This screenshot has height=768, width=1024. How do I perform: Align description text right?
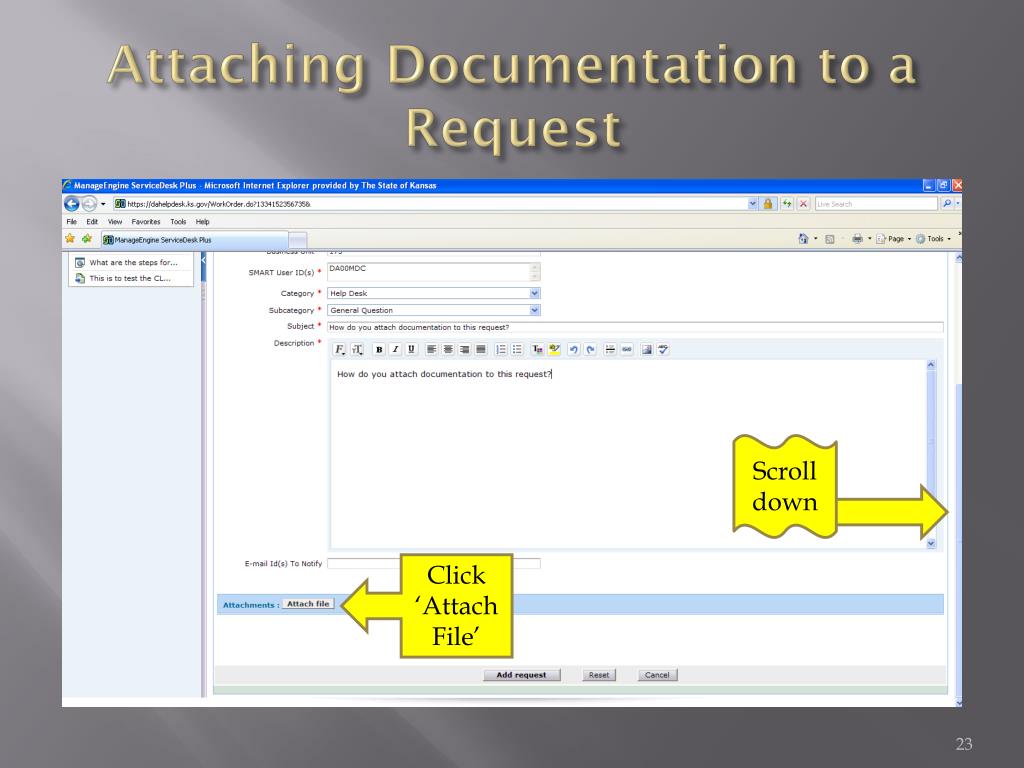coord(464,349)
